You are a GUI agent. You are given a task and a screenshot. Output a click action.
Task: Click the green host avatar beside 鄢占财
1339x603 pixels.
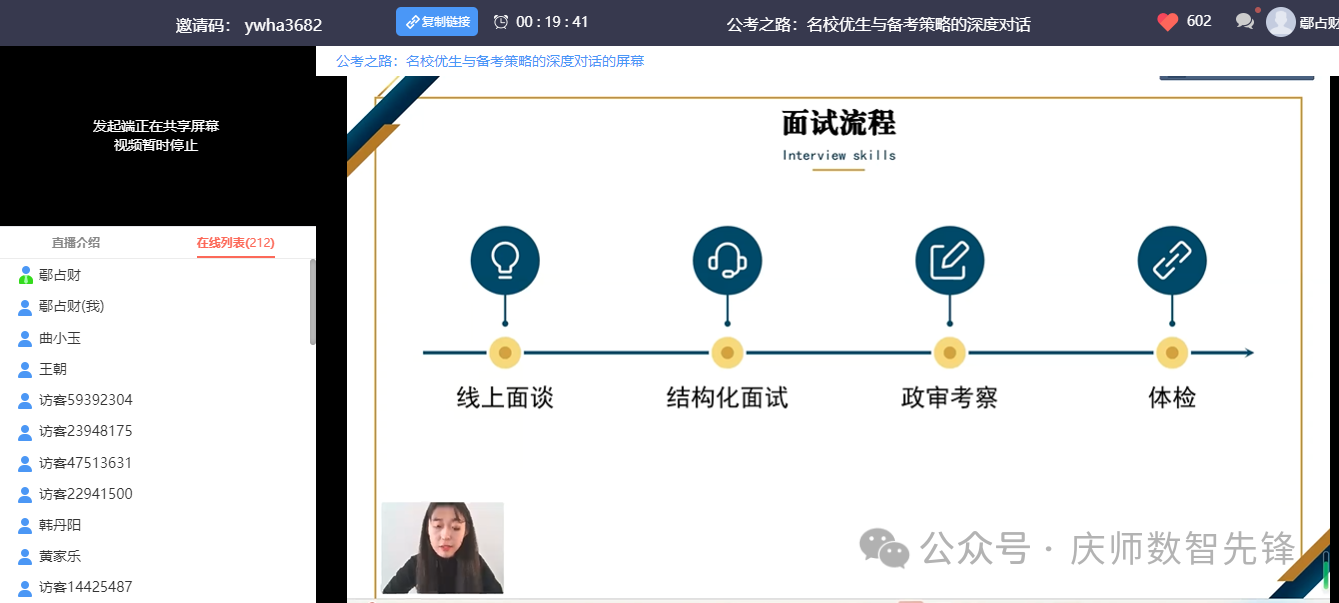pos(26,276)
